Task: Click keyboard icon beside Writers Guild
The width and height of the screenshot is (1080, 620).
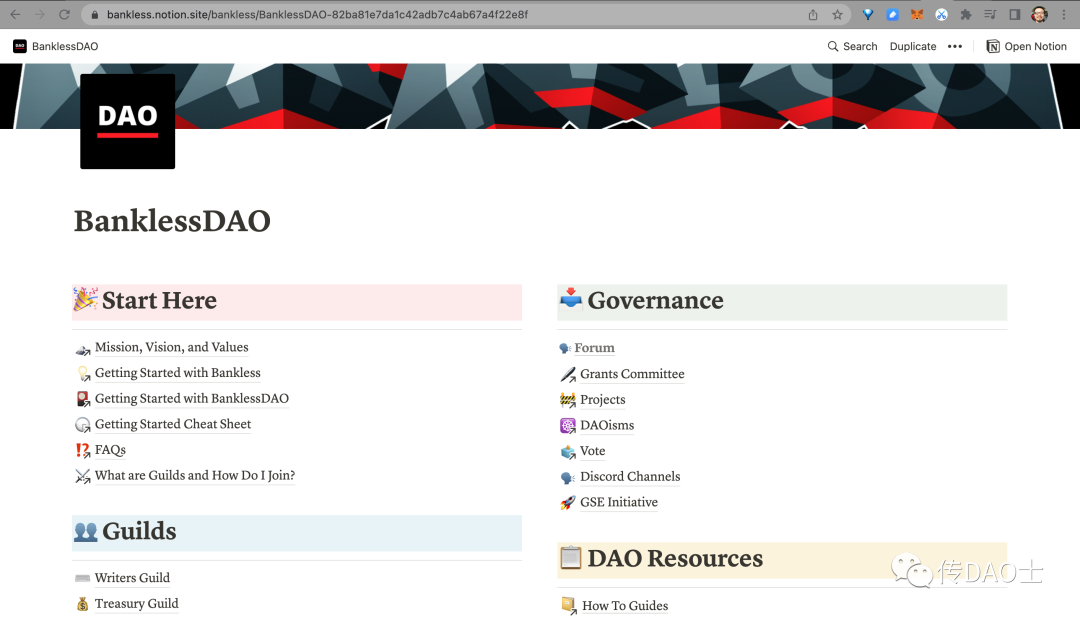Action: (83, 578)
